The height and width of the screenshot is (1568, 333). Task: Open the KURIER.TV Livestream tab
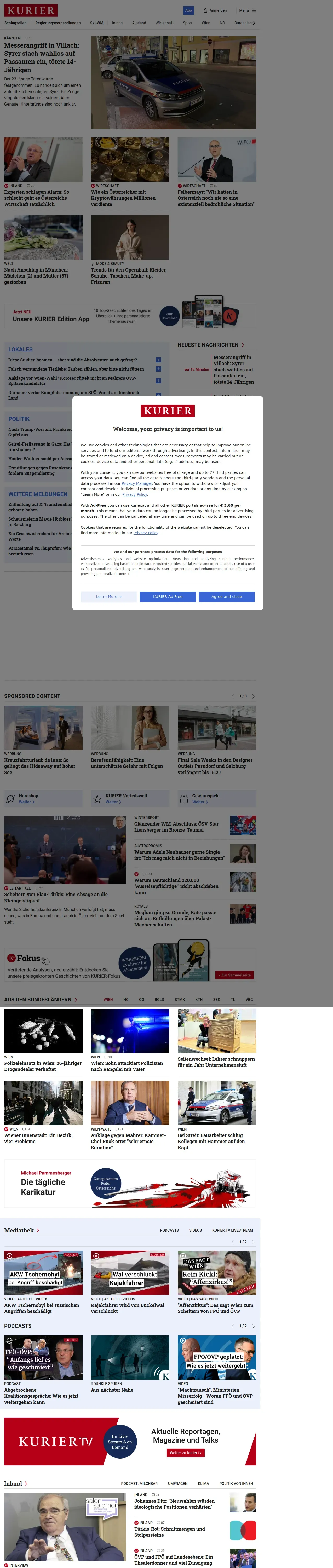pyautogui.click(x=233, y=1230)
